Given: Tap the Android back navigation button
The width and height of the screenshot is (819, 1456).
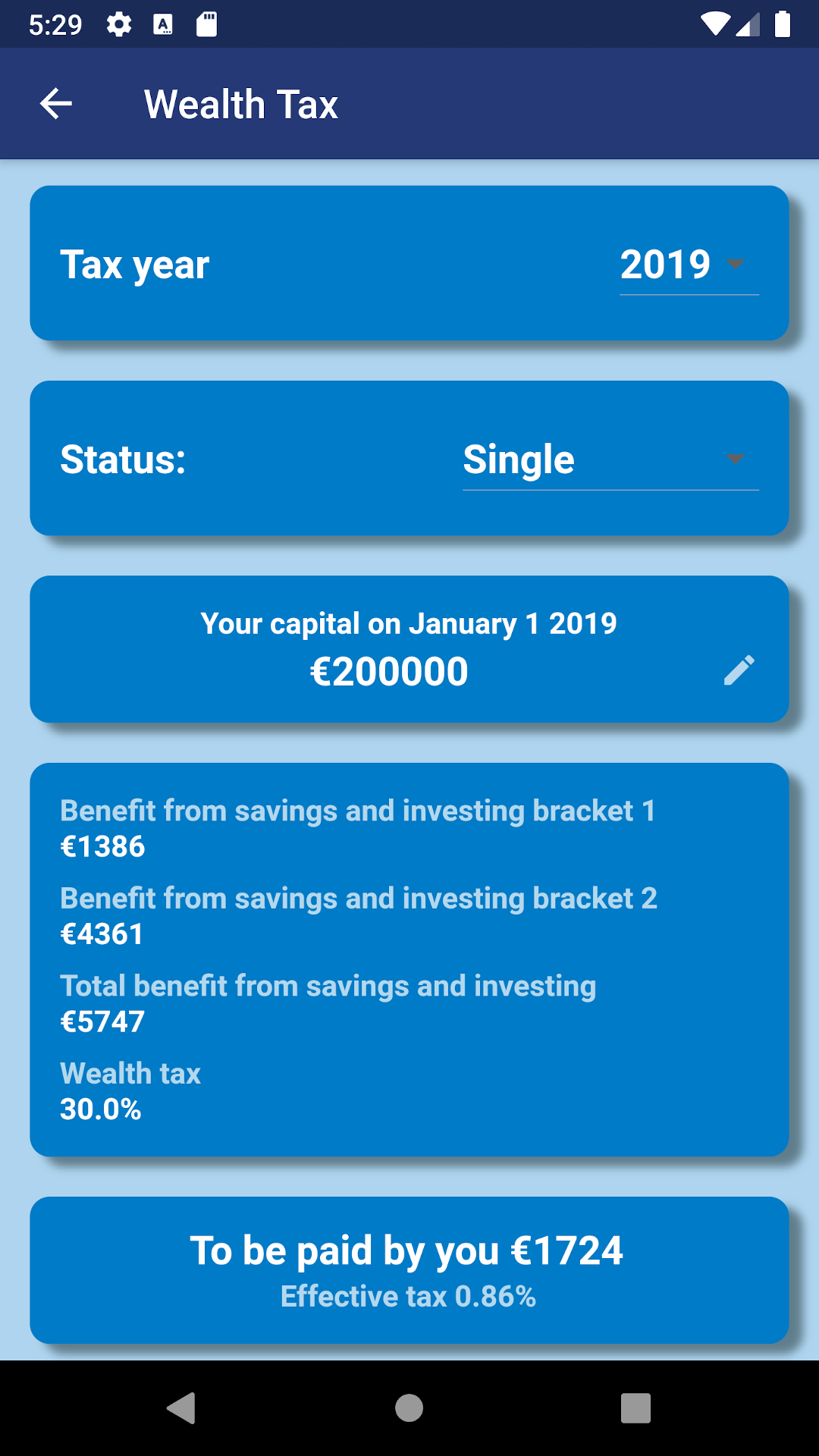Looking at the screenshot, I should pyautogui.click(x=182, y=1408).
